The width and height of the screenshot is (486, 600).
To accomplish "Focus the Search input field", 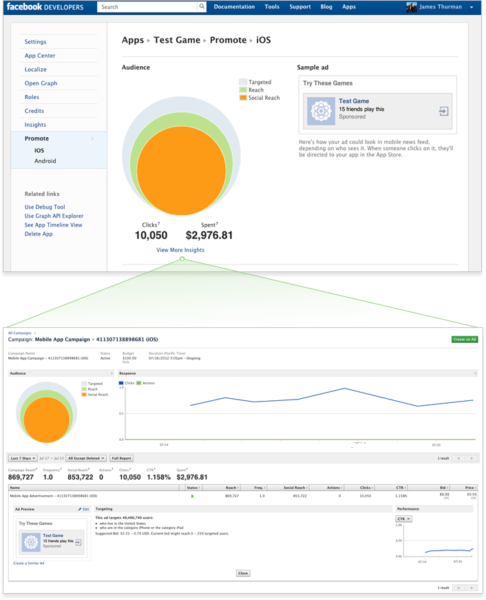I will pos(148,7).
